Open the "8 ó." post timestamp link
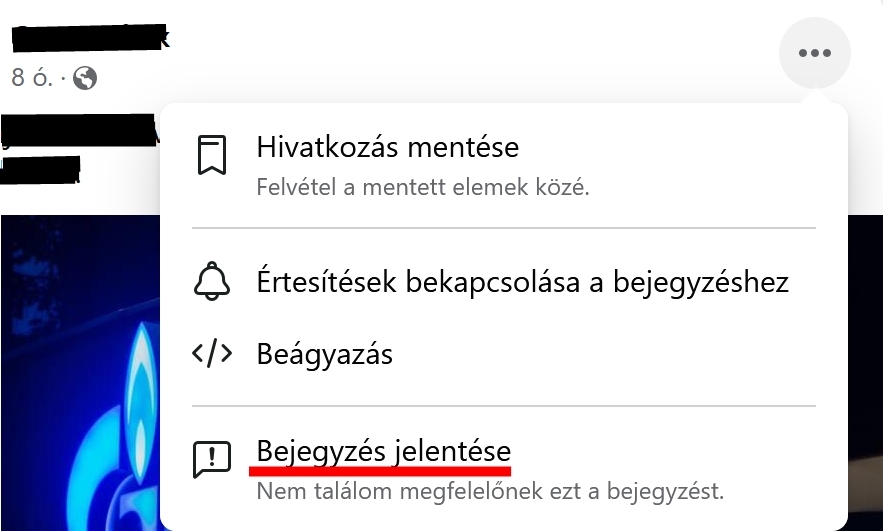 click(x=32, y=78)
